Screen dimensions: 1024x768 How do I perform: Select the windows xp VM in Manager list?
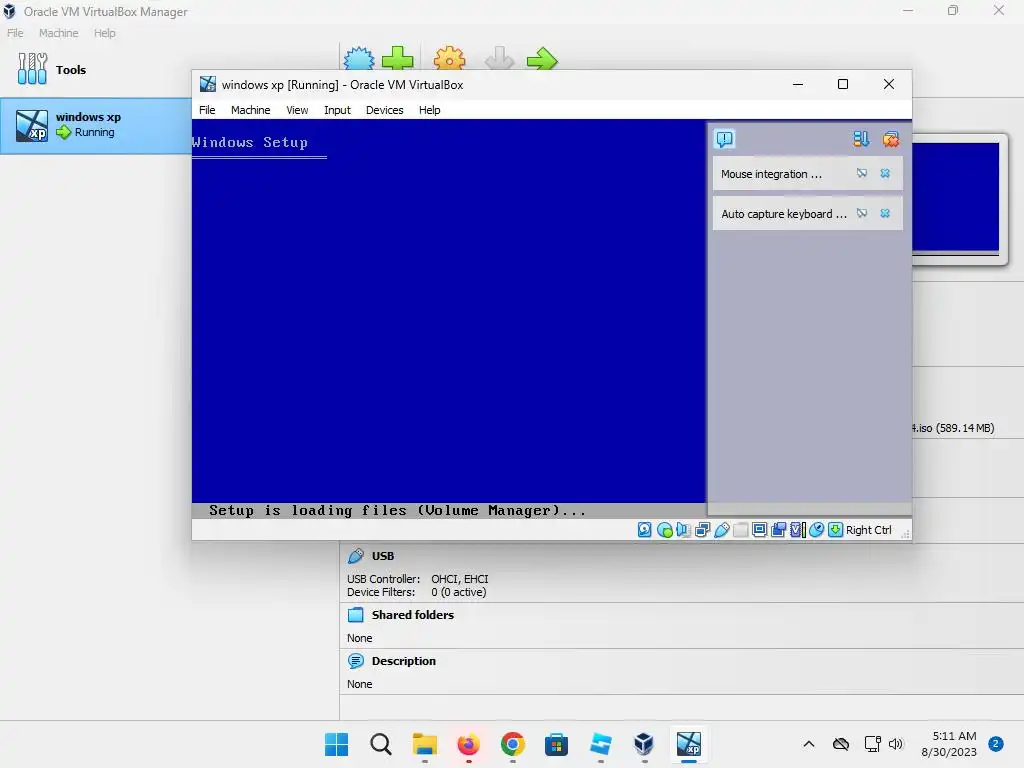[x=95, y=125]
